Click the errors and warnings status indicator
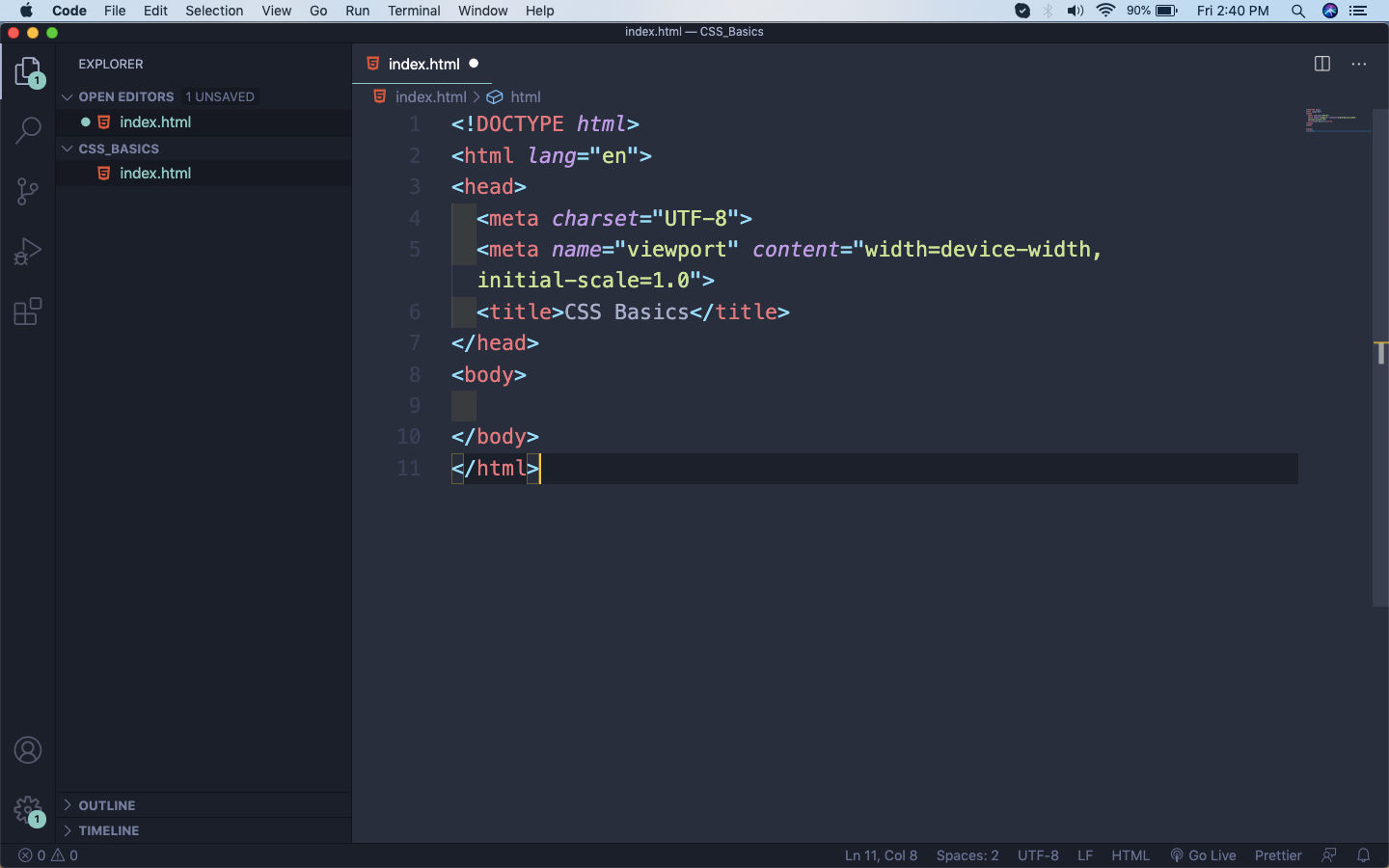The height and width of the screenshot is (868, 1389). point(48,855)
